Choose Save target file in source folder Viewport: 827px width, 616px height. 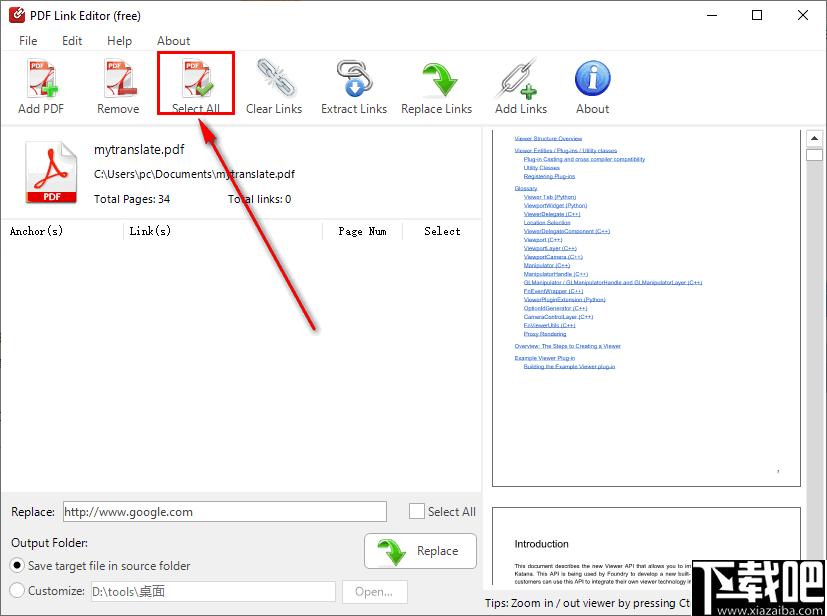click(x=17, y=565)
